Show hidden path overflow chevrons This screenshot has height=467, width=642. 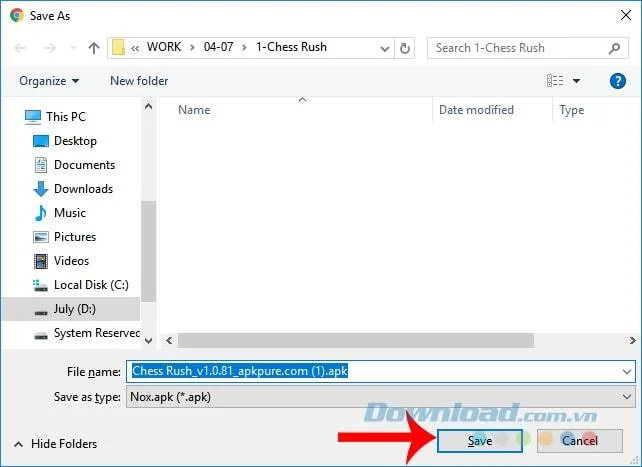point(135,48)
